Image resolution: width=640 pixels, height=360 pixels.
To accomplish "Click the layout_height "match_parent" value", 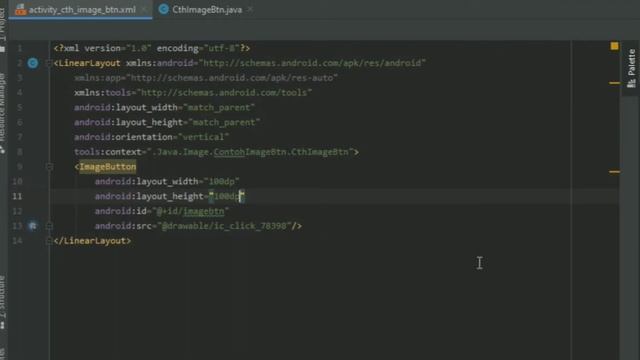I will coord(224,122).
